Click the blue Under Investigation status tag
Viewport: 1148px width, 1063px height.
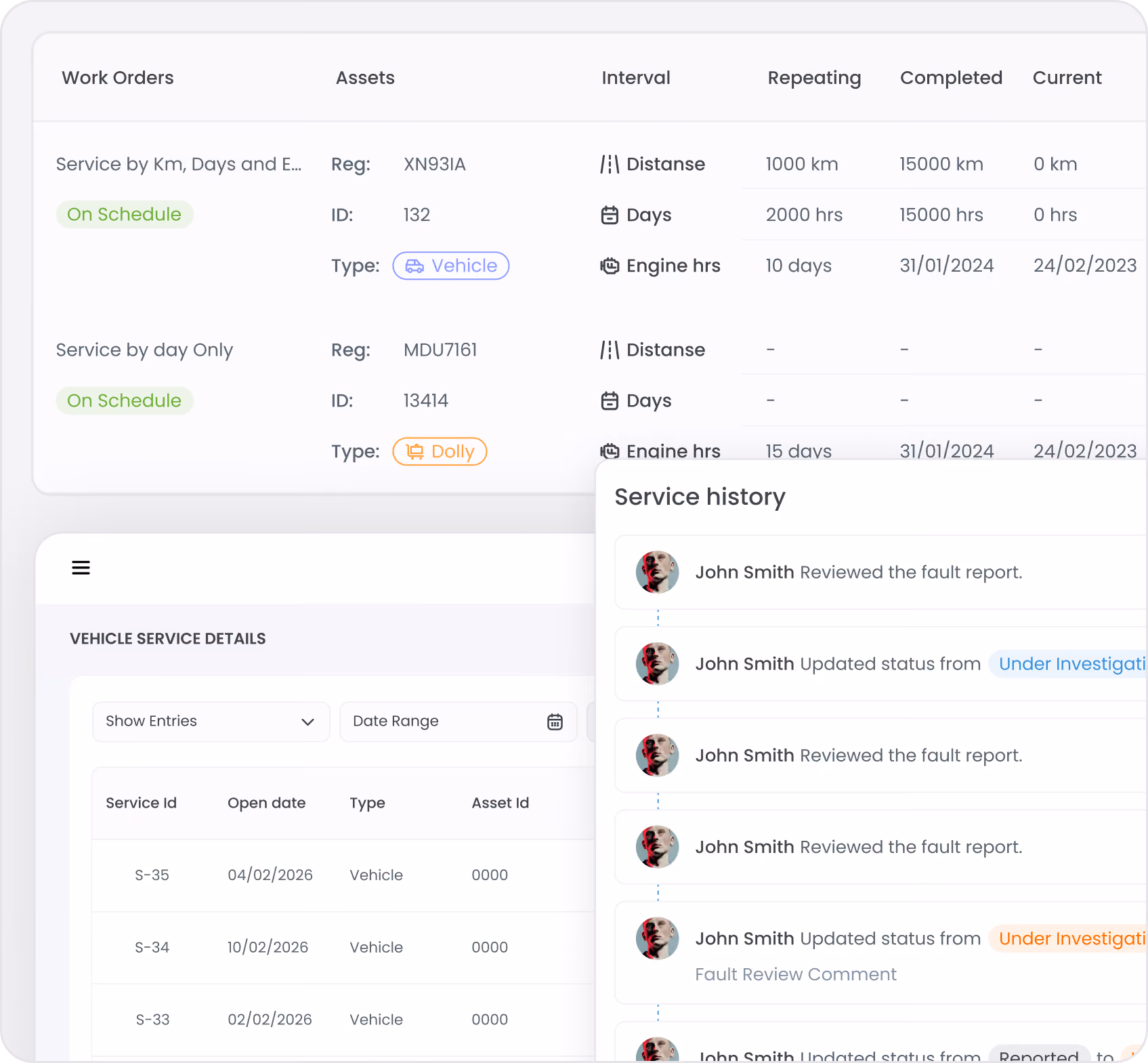point(1068,664)
